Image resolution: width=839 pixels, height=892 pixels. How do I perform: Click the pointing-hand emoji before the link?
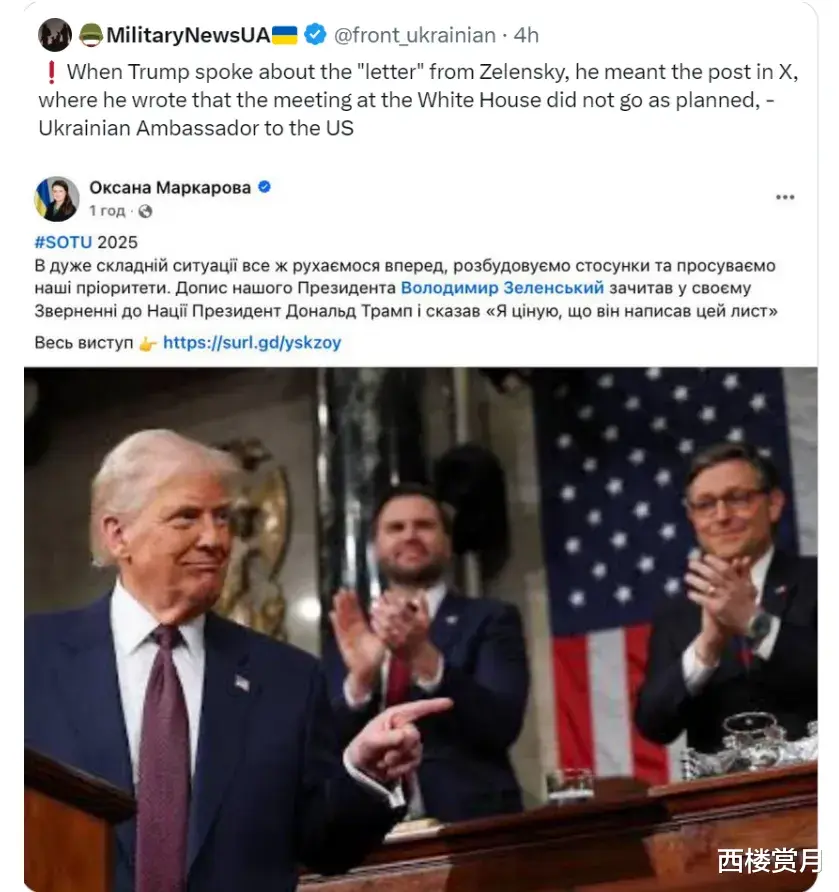[147, 344]
